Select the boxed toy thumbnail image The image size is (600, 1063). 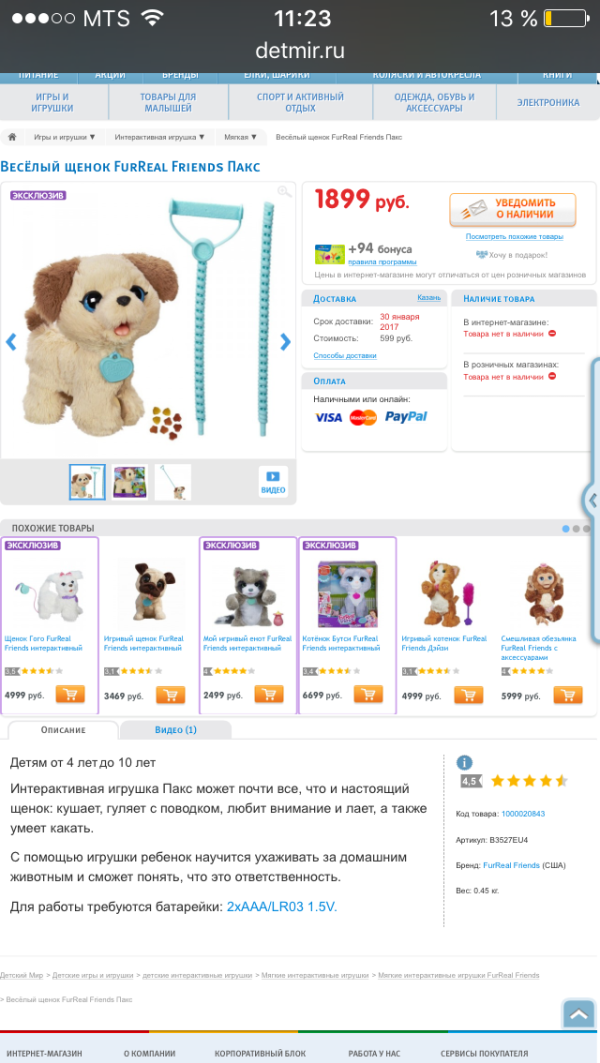(x=130, y=482)
